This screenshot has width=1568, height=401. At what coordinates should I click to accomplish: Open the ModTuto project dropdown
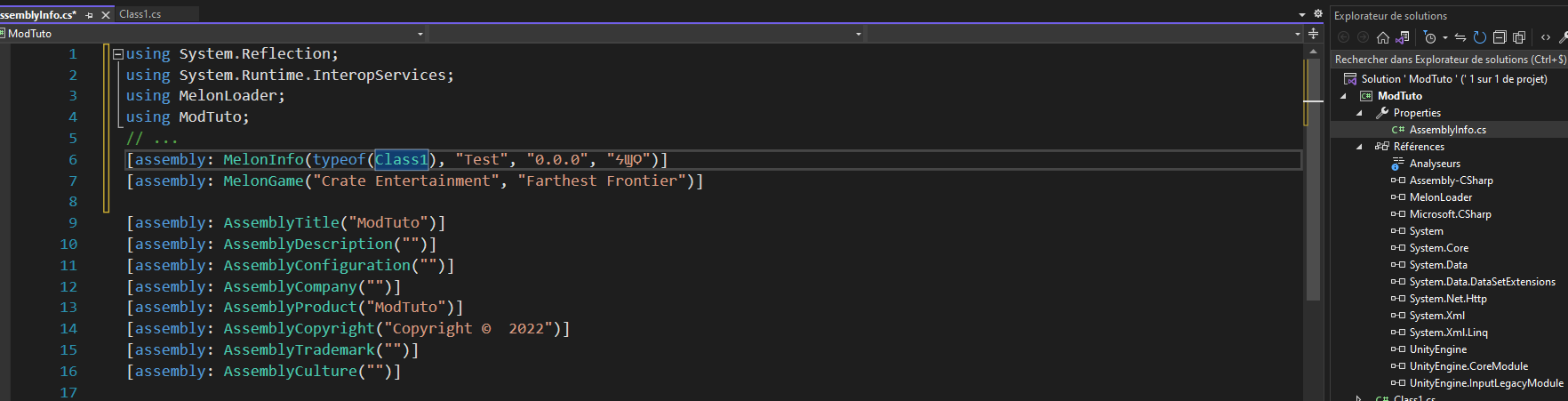coord(213,34)
